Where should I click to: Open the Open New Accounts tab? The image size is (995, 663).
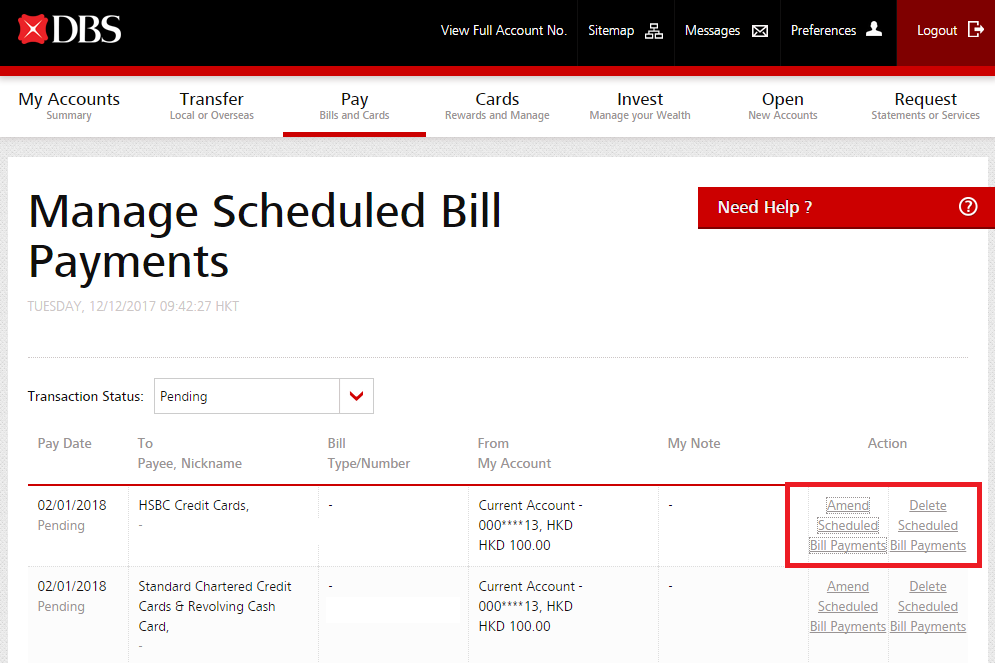tap(782, 105)
